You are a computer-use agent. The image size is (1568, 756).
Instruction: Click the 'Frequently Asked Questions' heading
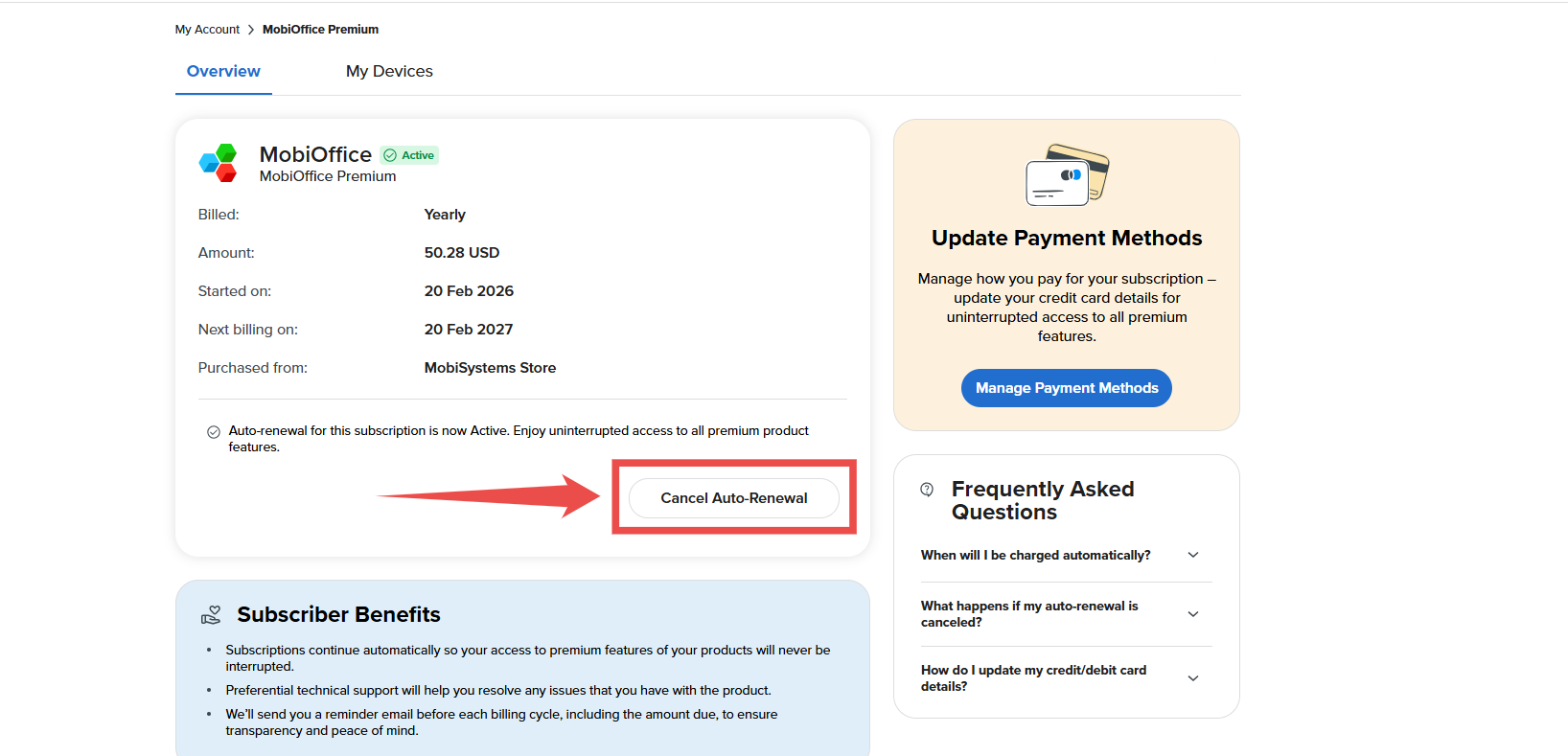(x=1043, y=500)
